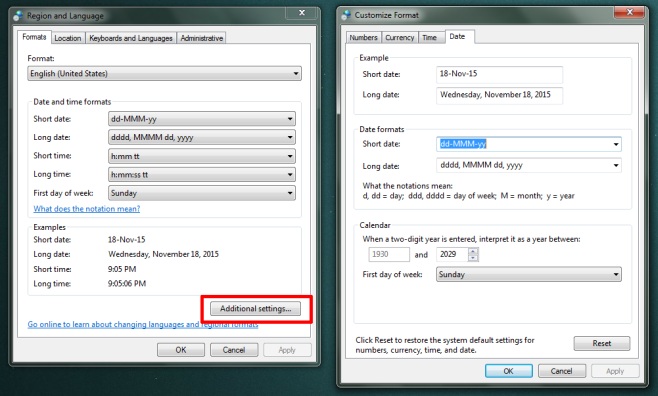This screenshot has height=396, width=658.
Task: Open the Numbers tab in Customize Format
Action: pyautogui.click(x=363, y=37)
